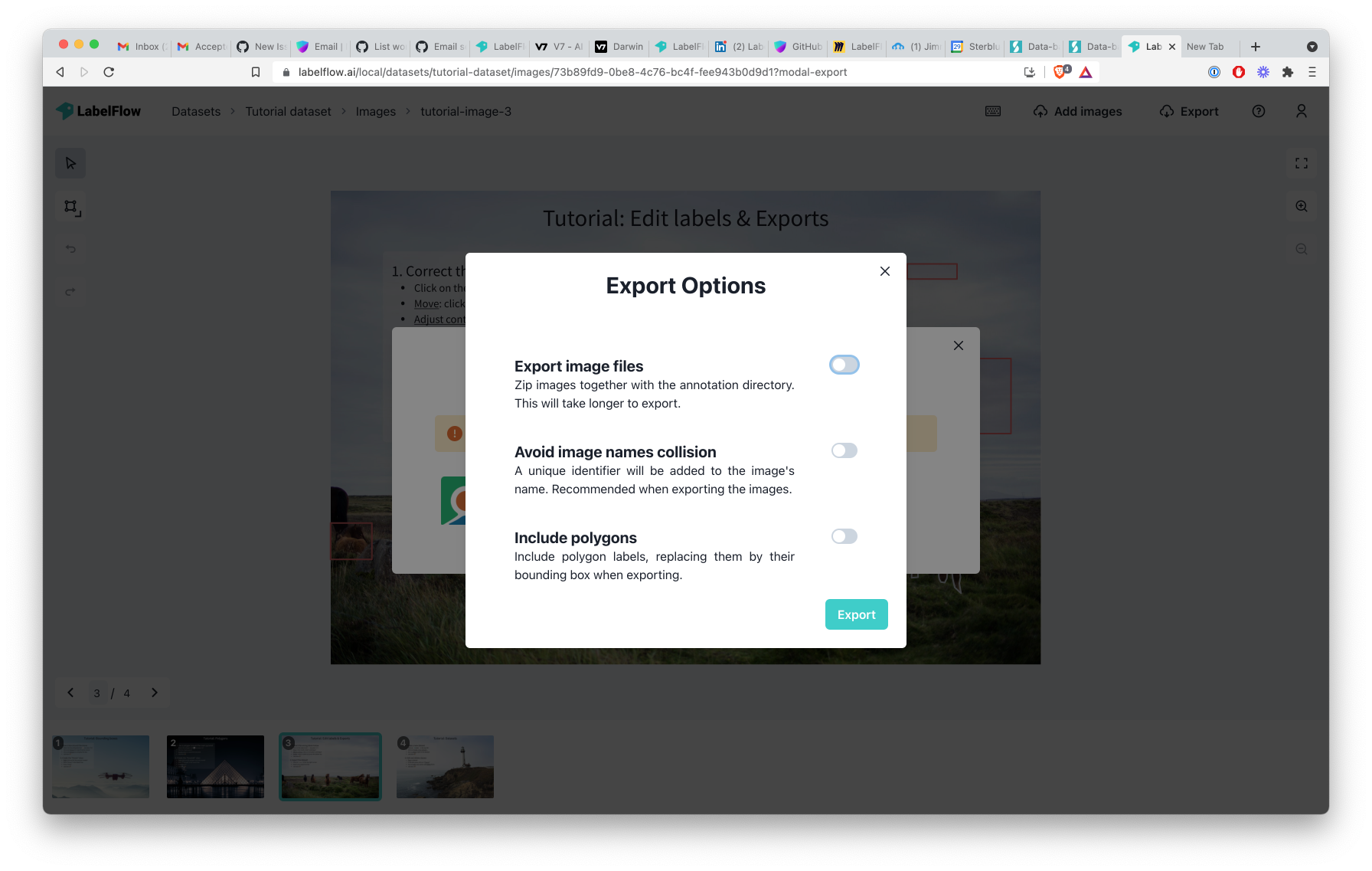The width and height of the screenshot is (1372, 871).
Task: Zoom out using the minus magnifier icon
Action: 1302,249
